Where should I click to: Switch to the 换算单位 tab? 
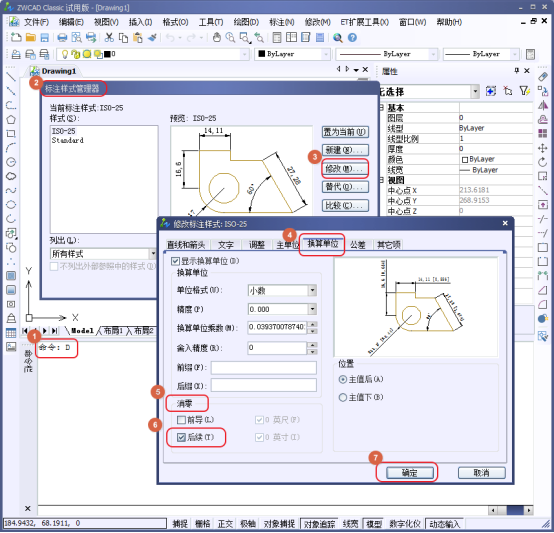pyautogui.click(x=323, y=244)
